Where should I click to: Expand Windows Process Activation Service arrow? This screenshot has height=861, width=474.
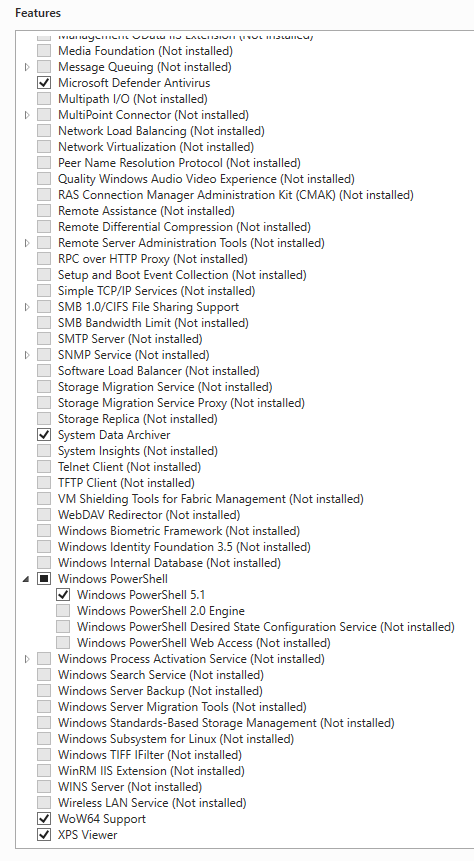(27, 658)
